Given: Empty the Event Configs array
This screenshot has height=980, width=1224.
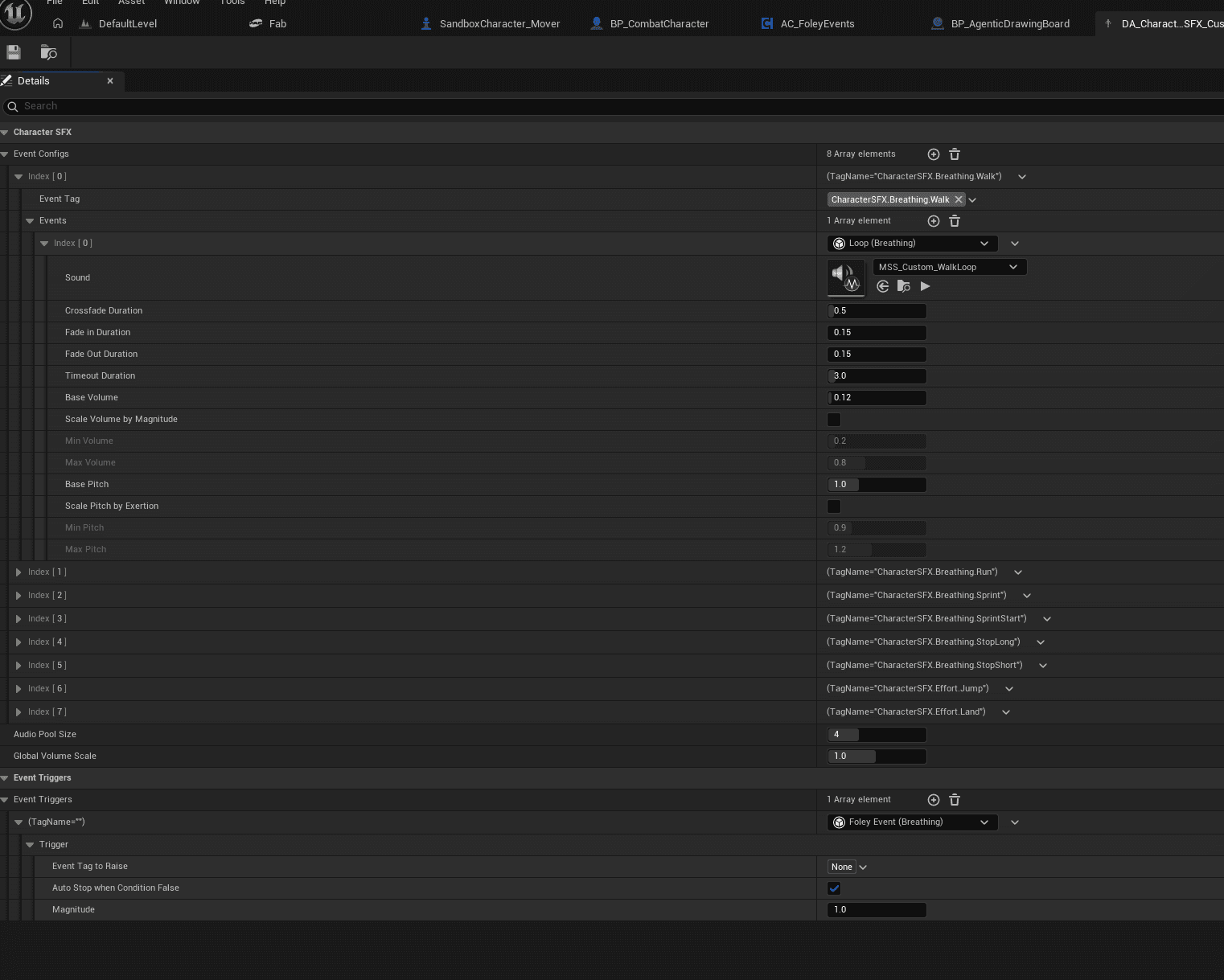Looking at the screenshot, I should [955, 154].
